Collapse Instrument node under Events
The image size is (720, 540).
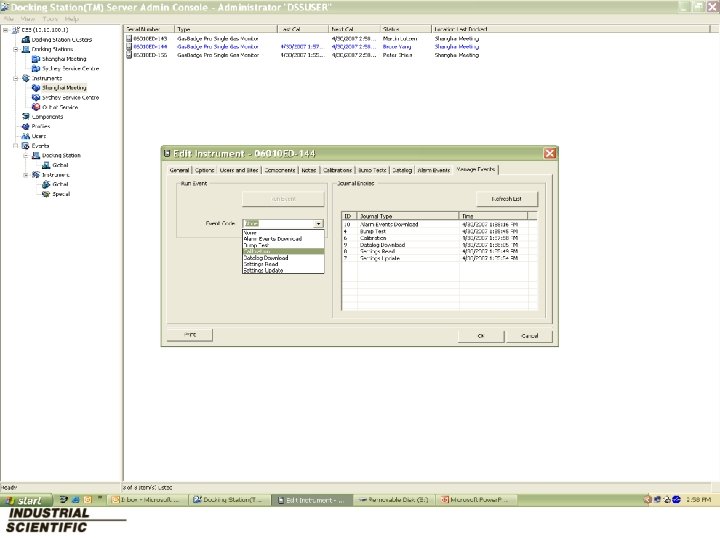26,174
